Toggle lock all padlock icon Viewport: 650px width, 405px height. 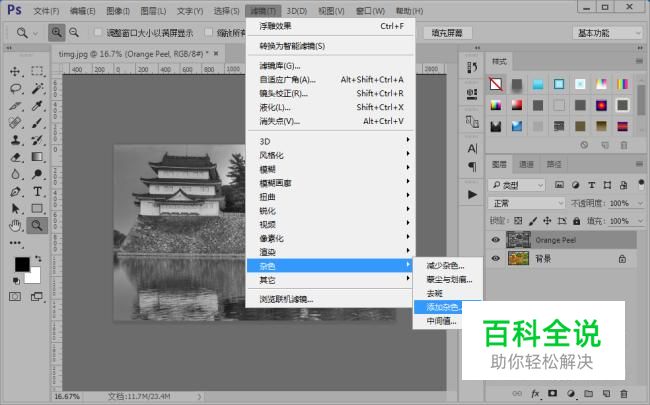pos(577,221)
